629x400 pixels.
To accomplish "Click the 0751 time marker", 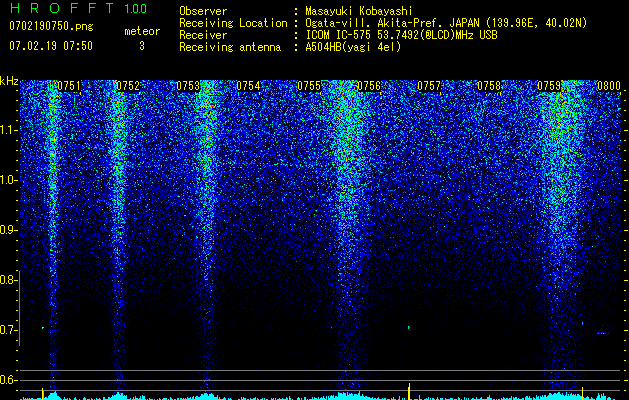I will [x=69, y=86].
